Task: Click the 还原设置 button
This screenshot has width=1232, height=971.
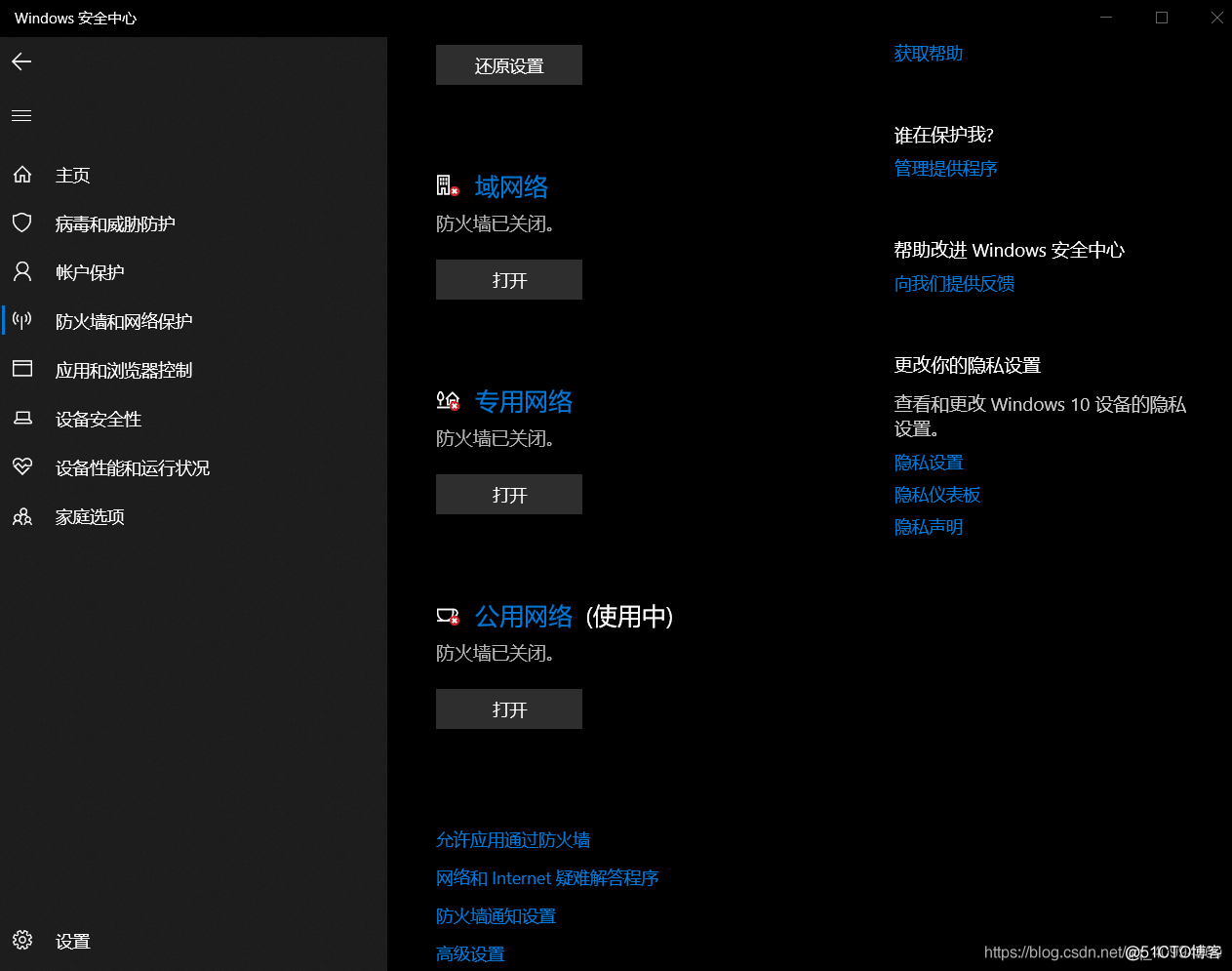Action: click(509, 65)
